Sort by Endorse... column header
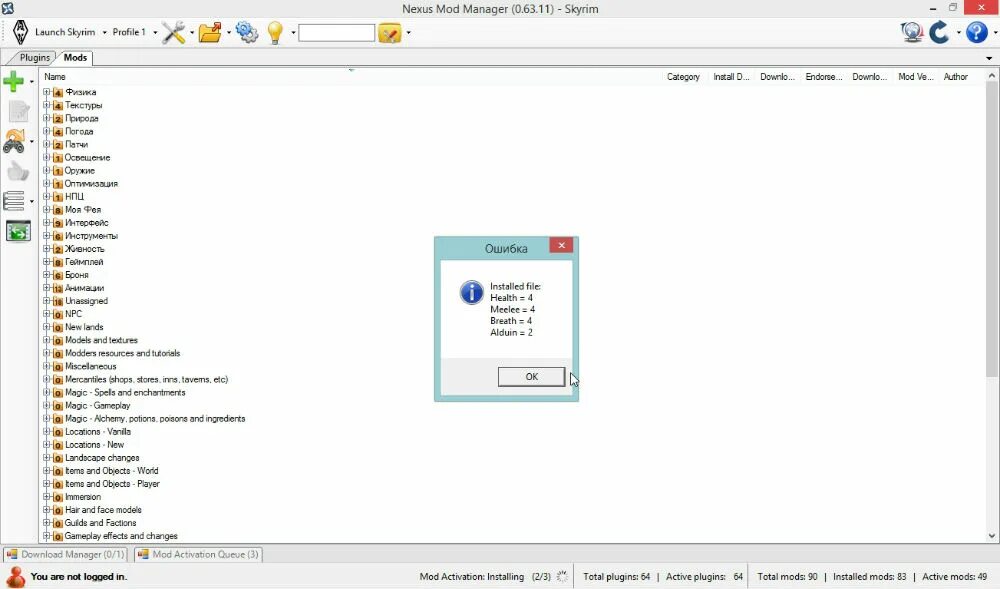This screenshot has height=589, width=1000. [x=823, y=76]
